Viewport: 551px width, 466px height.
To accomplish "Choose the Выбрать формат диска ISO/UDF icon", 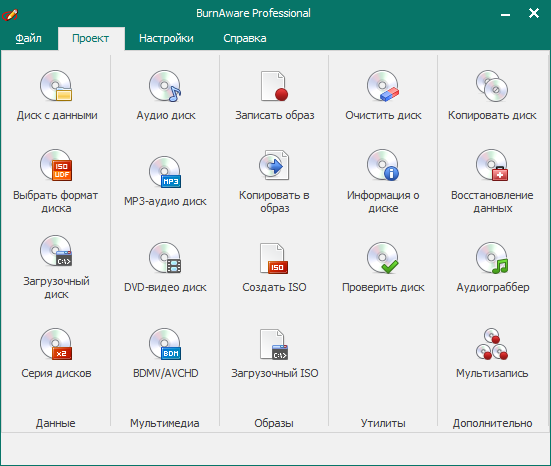I will [56, 165].
